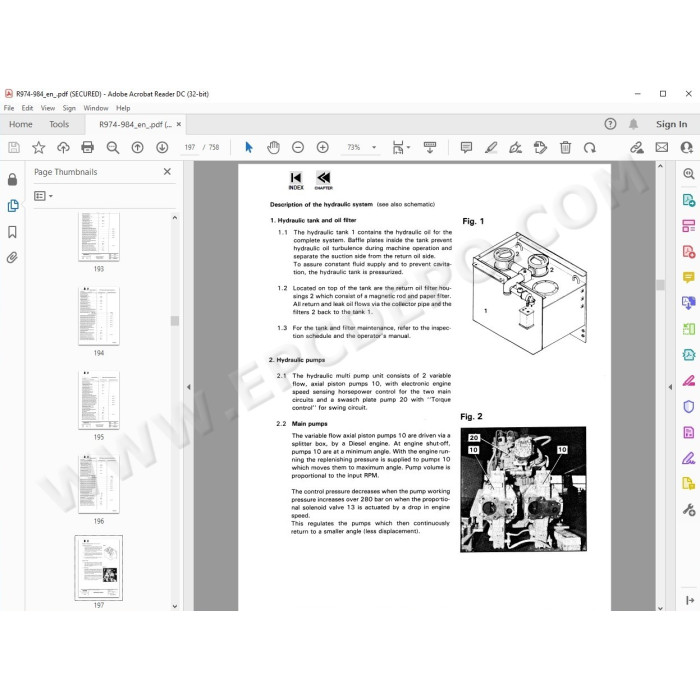Add file to starred bookmarks
The width and height of the screenshot is (700, 700).
[38, 147]
